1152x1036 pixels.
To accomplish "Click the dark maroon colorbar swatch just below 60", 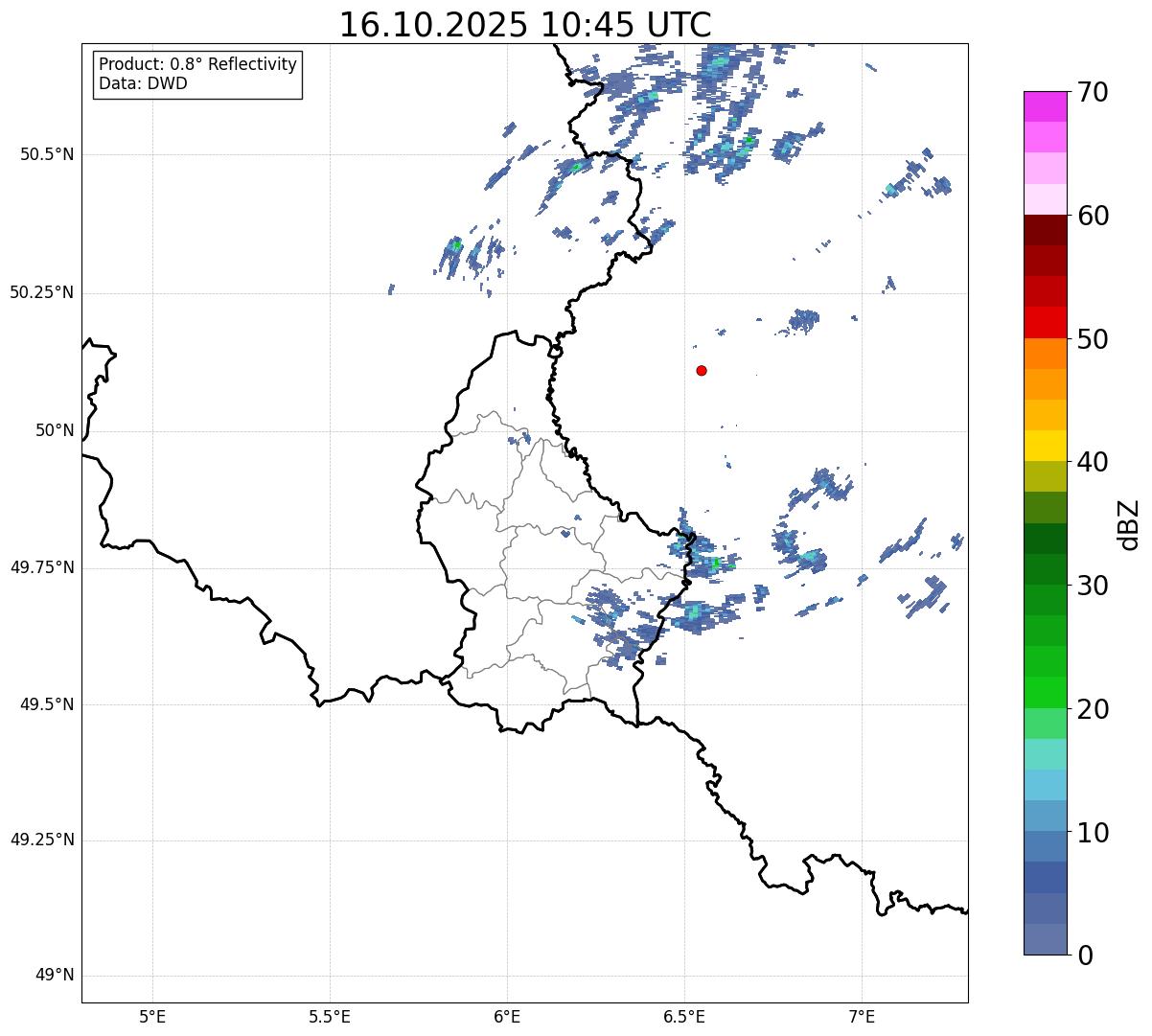I will [1045, 230].
